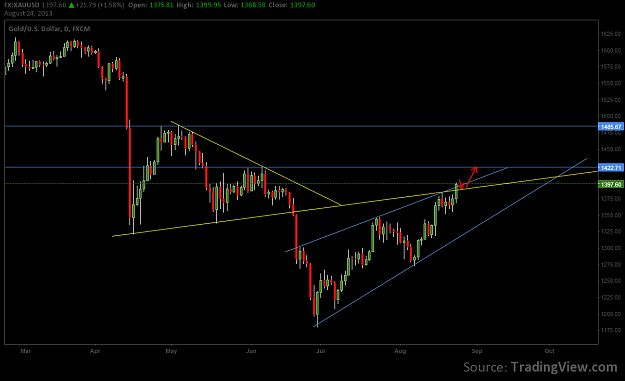
Task: Click the 1375.00 price axis label
Action: 611,199
